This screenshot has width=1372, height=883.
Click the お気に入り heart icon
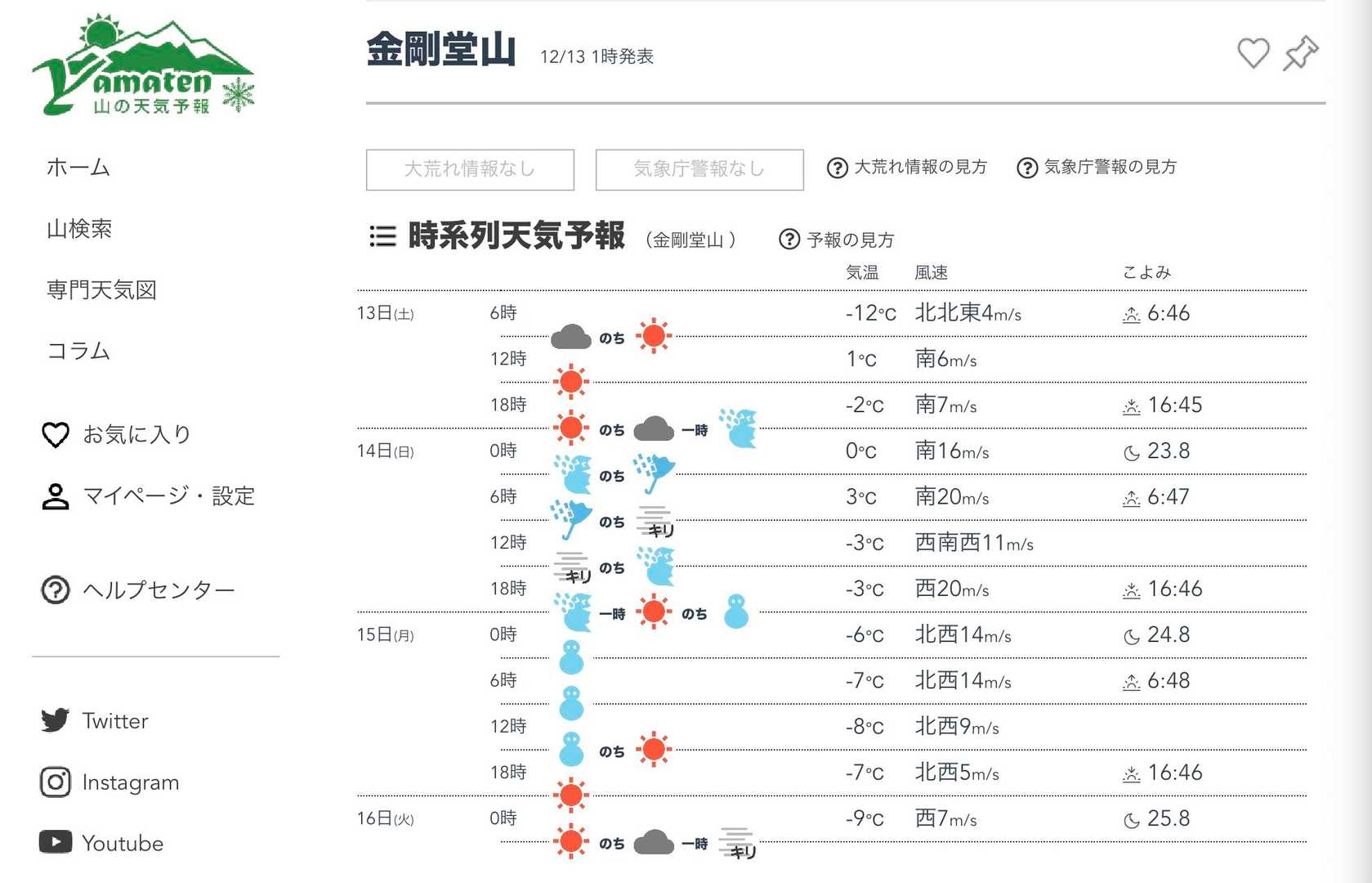pos(56,434)
